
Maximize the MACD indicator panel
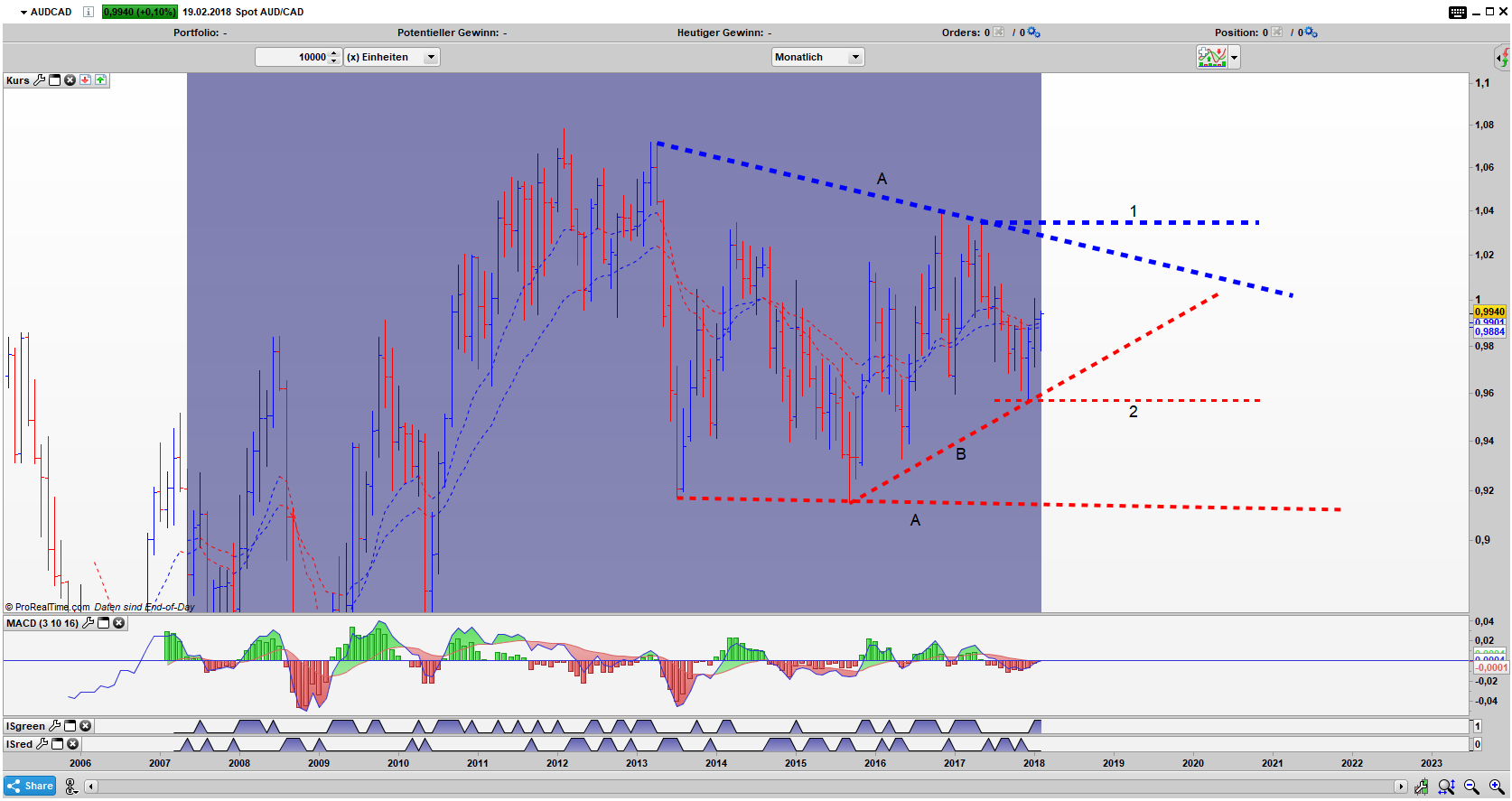pos(103,623)
